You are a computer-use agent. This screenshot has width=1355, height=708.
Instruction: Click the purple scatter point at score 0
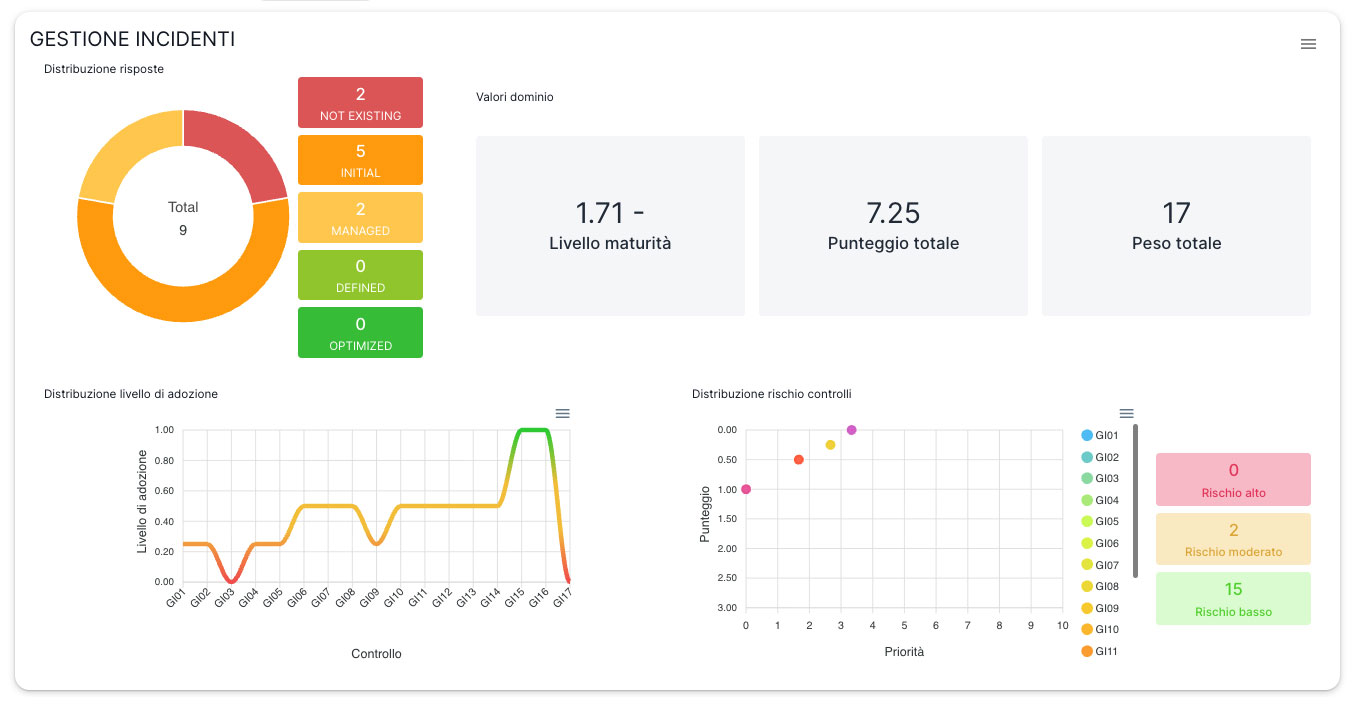851,430
